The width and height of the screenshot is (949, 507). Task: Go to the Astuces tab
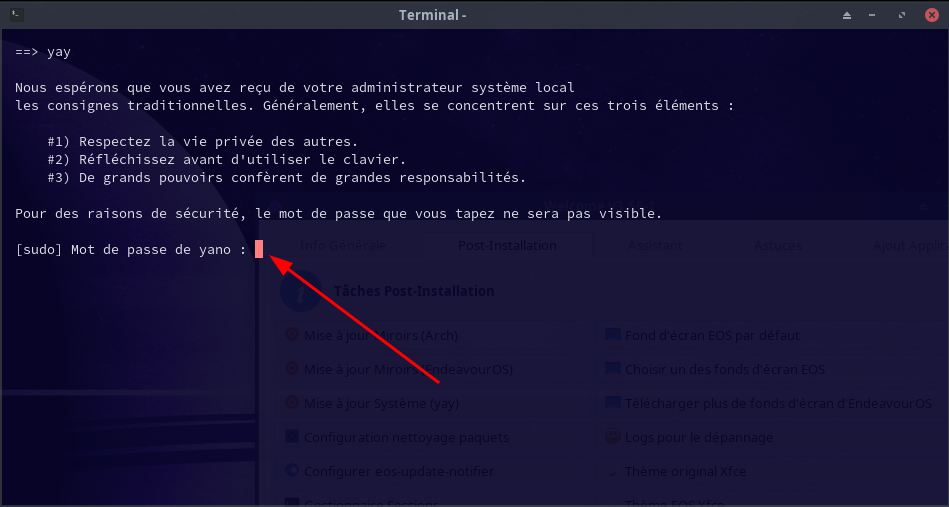point(777,245)
